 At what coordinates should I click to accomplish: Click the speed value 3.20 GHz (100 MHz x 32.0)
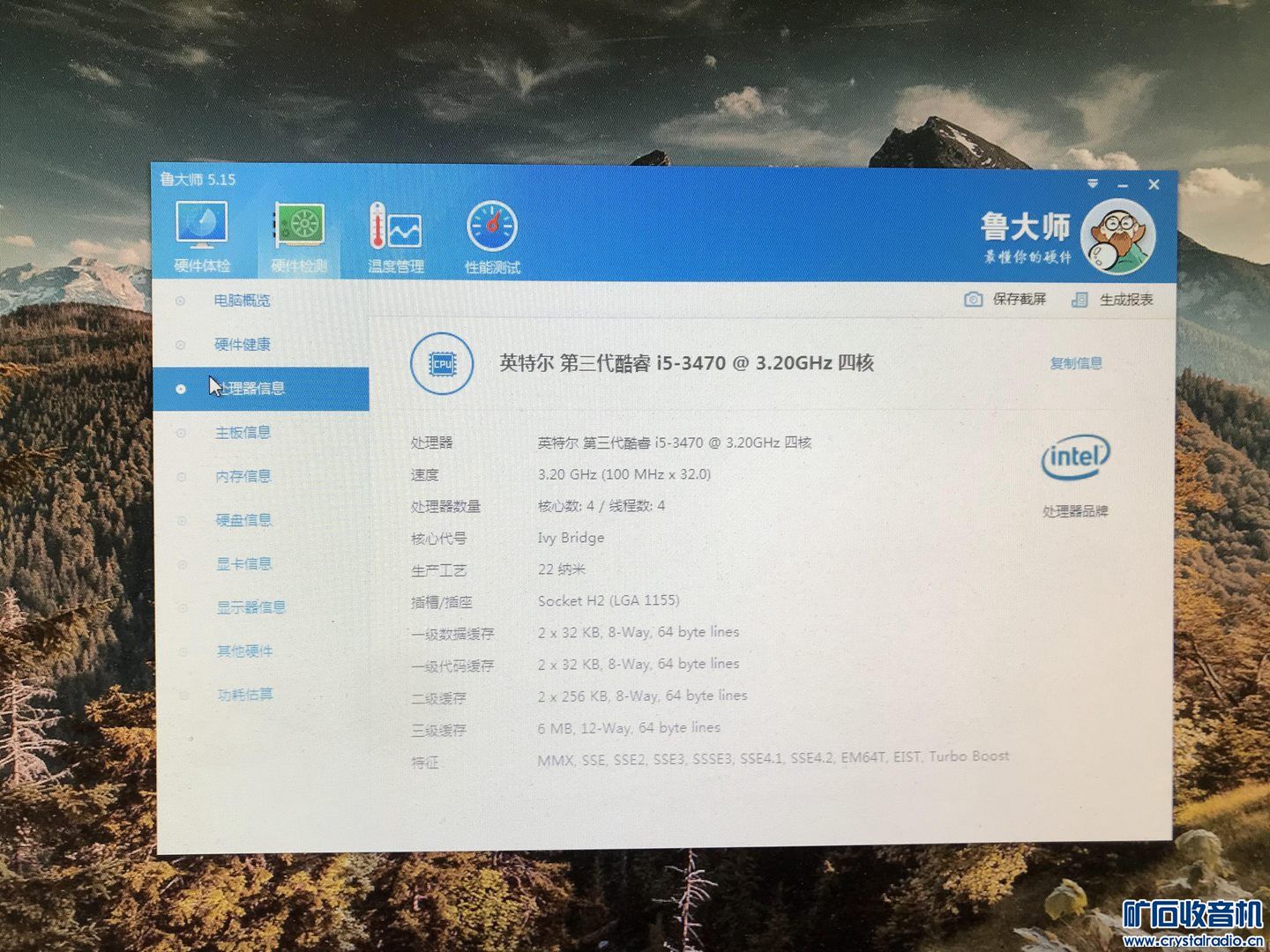click(x=624, y=474)
